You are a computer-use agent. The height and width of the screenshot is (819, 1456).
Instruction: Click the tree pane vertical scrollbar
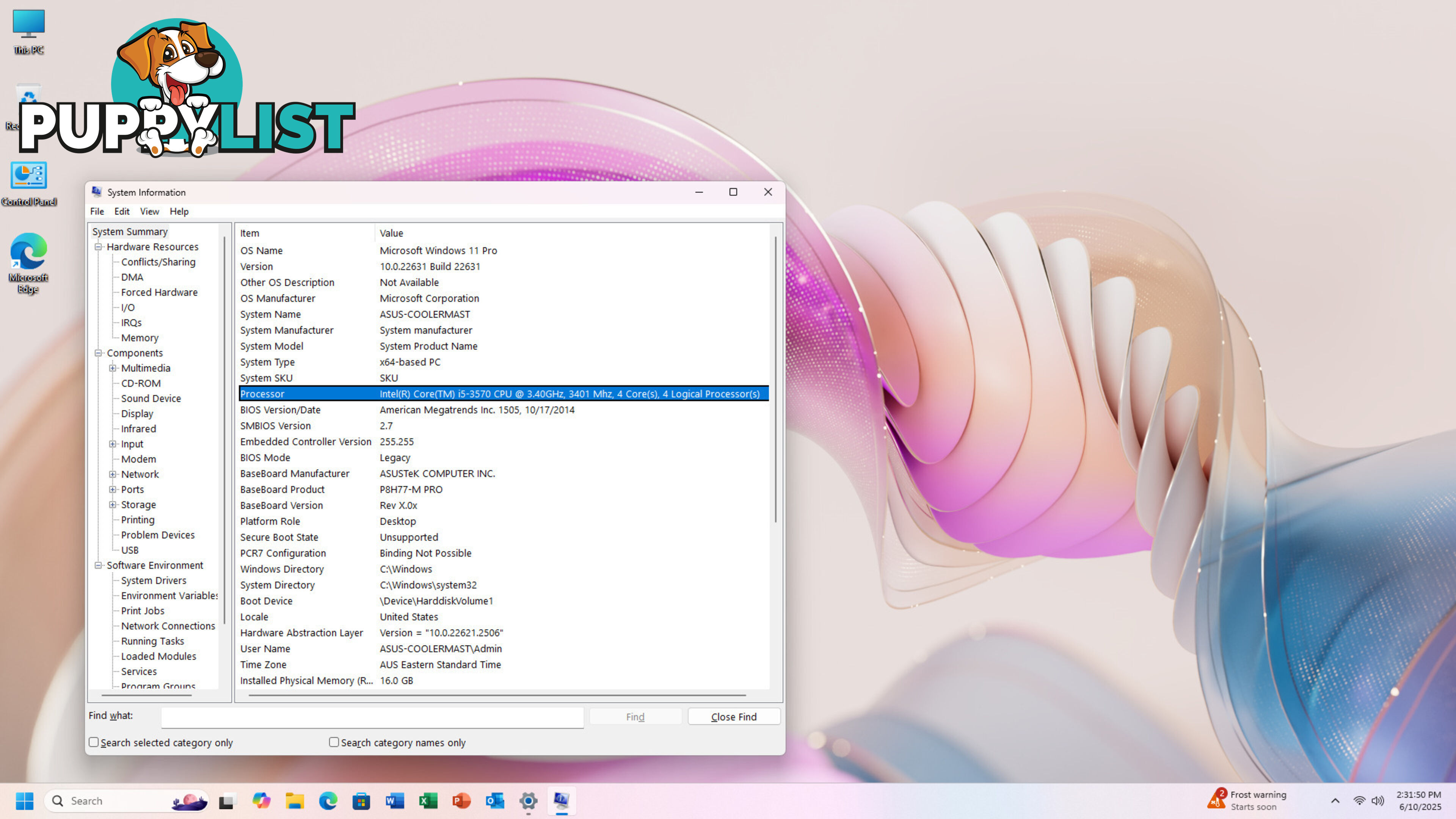[224, 430]
